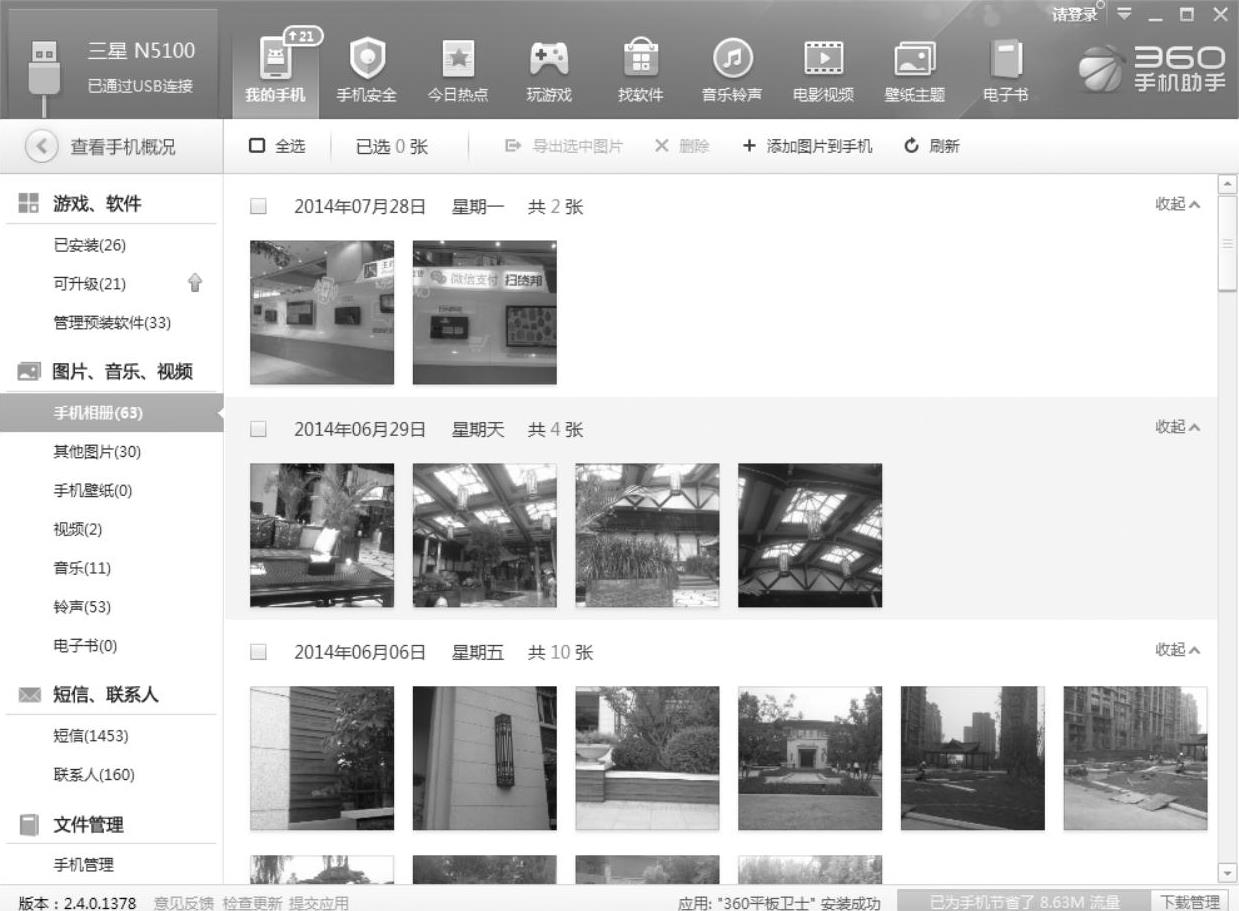Open 已安装(26) in sidebar
Screen dimensions: 1239x911
pyautogui.click(x=89, y=245)
